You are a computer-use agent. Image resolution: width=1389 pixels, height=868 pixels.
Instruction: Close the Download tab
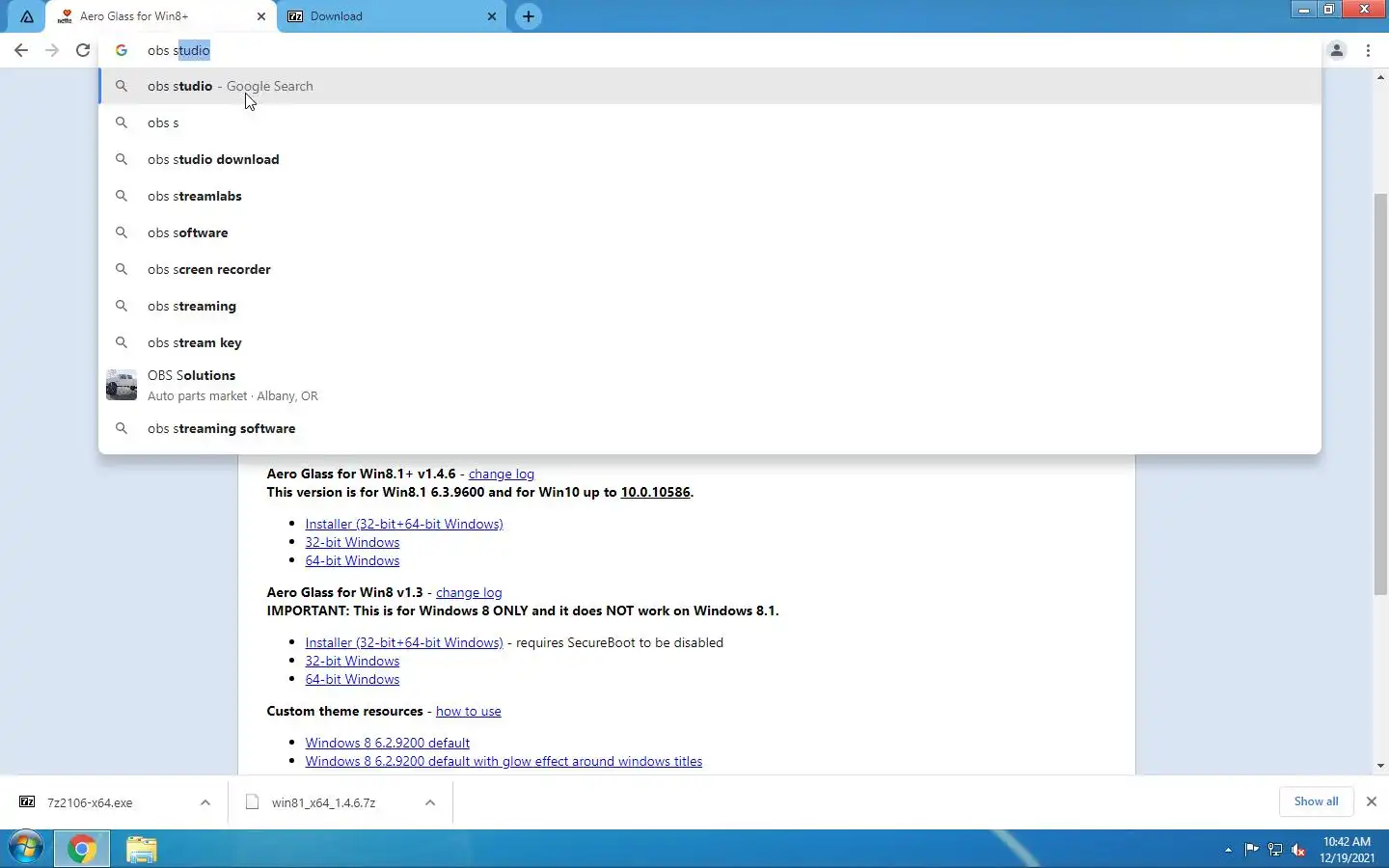[x=492, y=16]
